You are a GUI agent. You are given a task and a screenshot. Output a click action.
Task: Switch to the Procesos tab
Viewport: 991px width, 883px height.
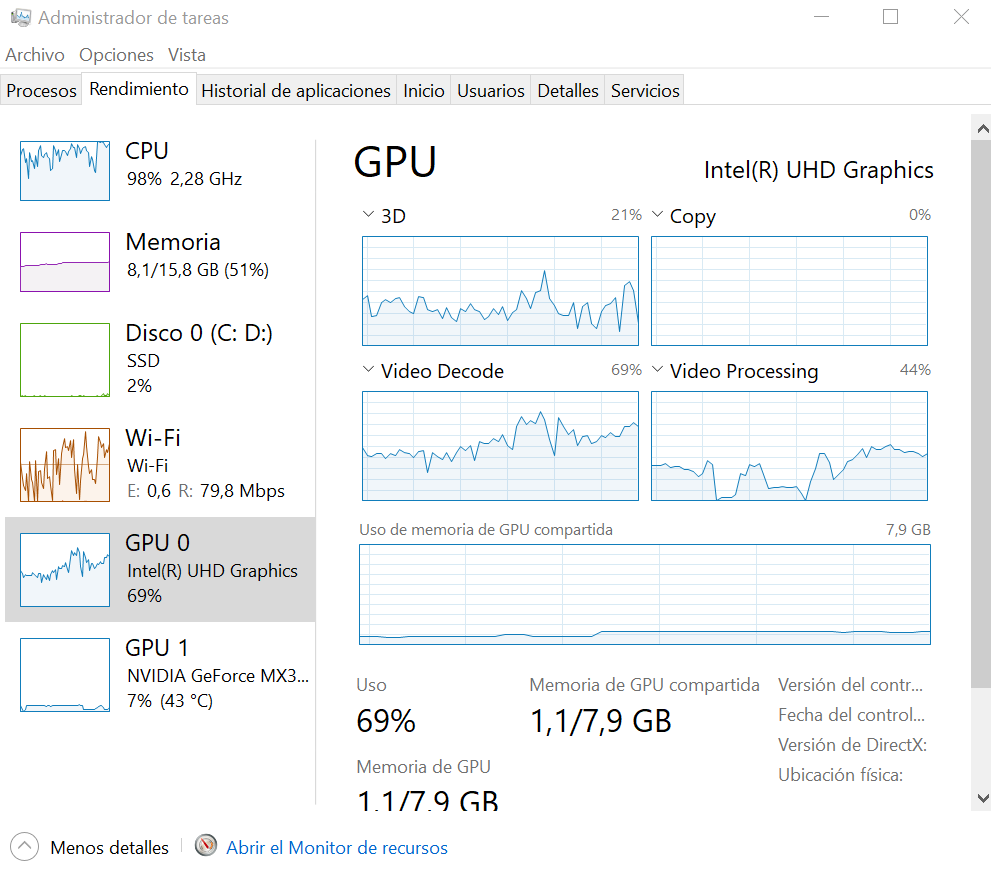(41, 91)
